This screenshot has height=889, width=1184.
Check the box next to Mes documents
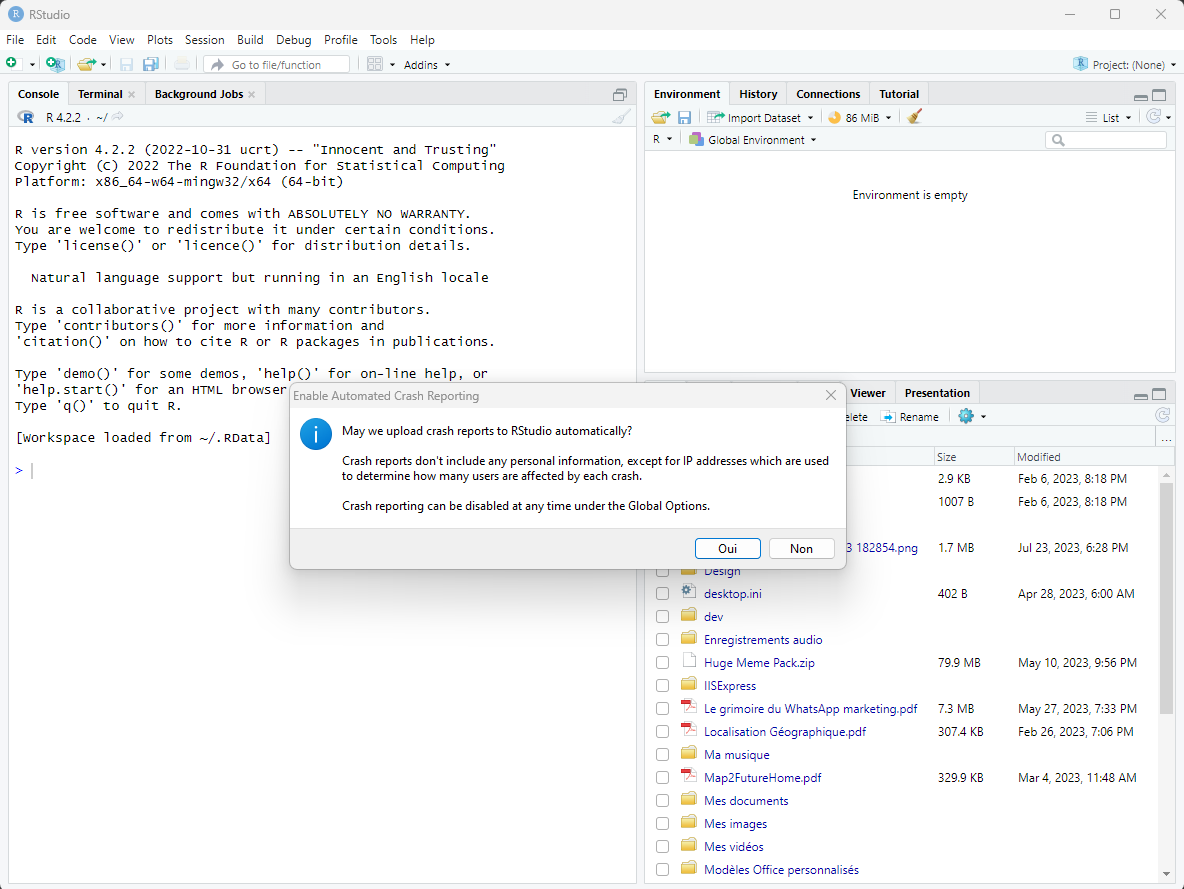point(662,801)
